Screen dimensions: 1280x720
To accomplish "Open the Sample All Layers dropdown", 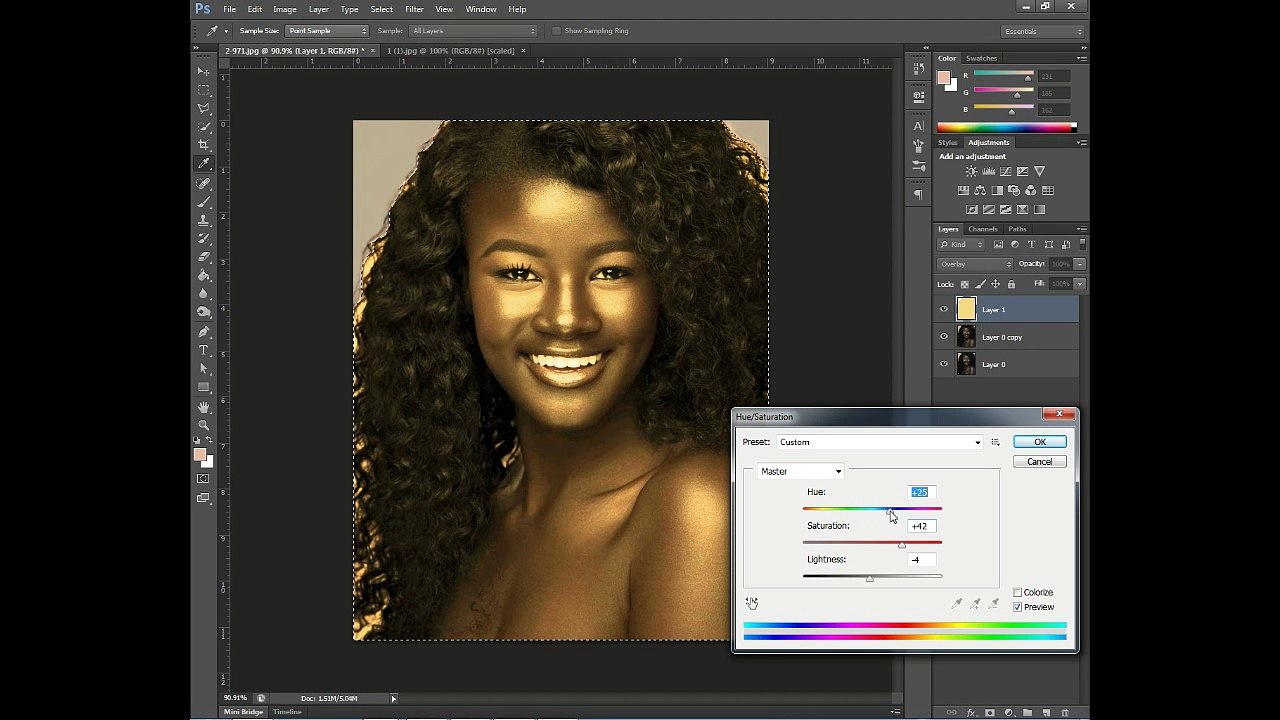I will pyautogui.click(x=472, y=31).
